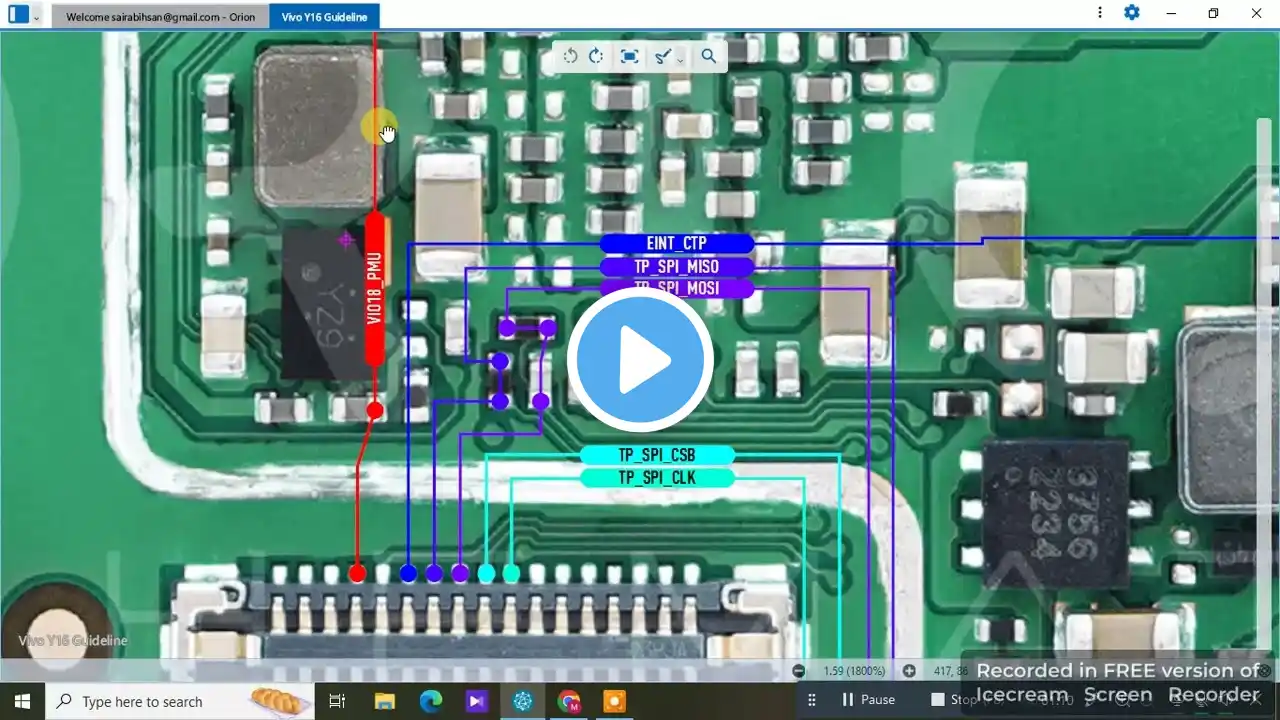Launch Microsoft Edge from the taskbar
The image size is (1280, 720).
(x=431, y=701)
